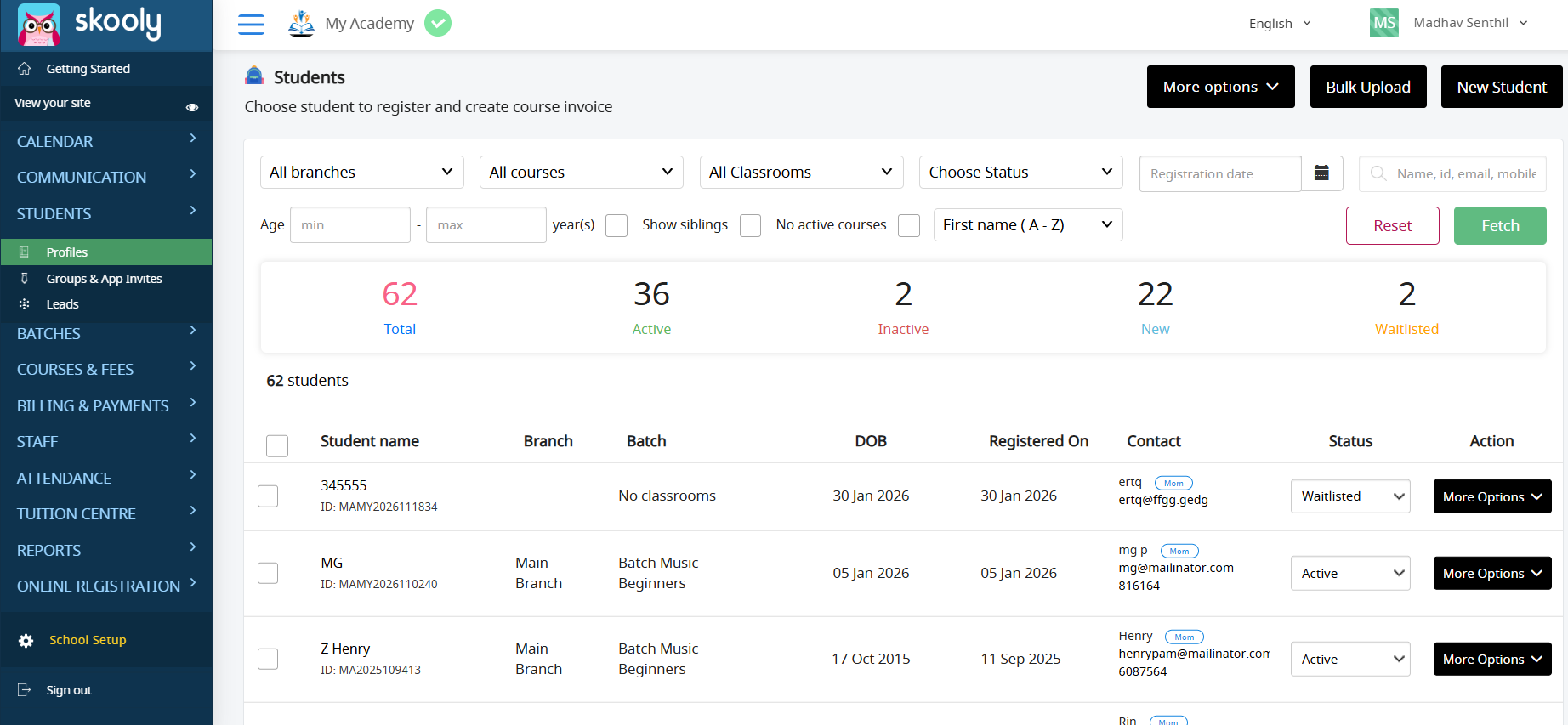Click the School Setup gear icon
Viewport: 1568px width, 725px height.
coord(26,641)
